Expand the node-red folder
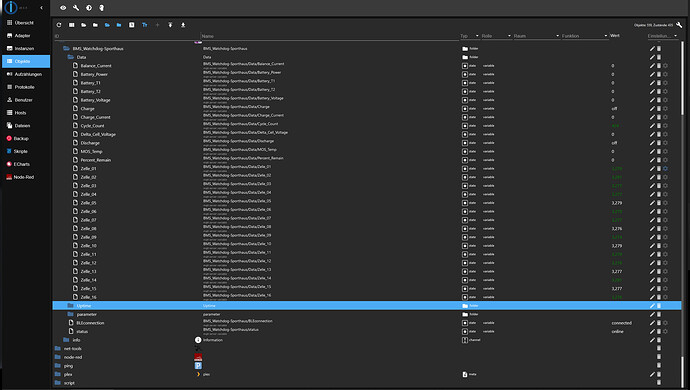Viewport: 690px width, 390px height. (x=58, y=357)
